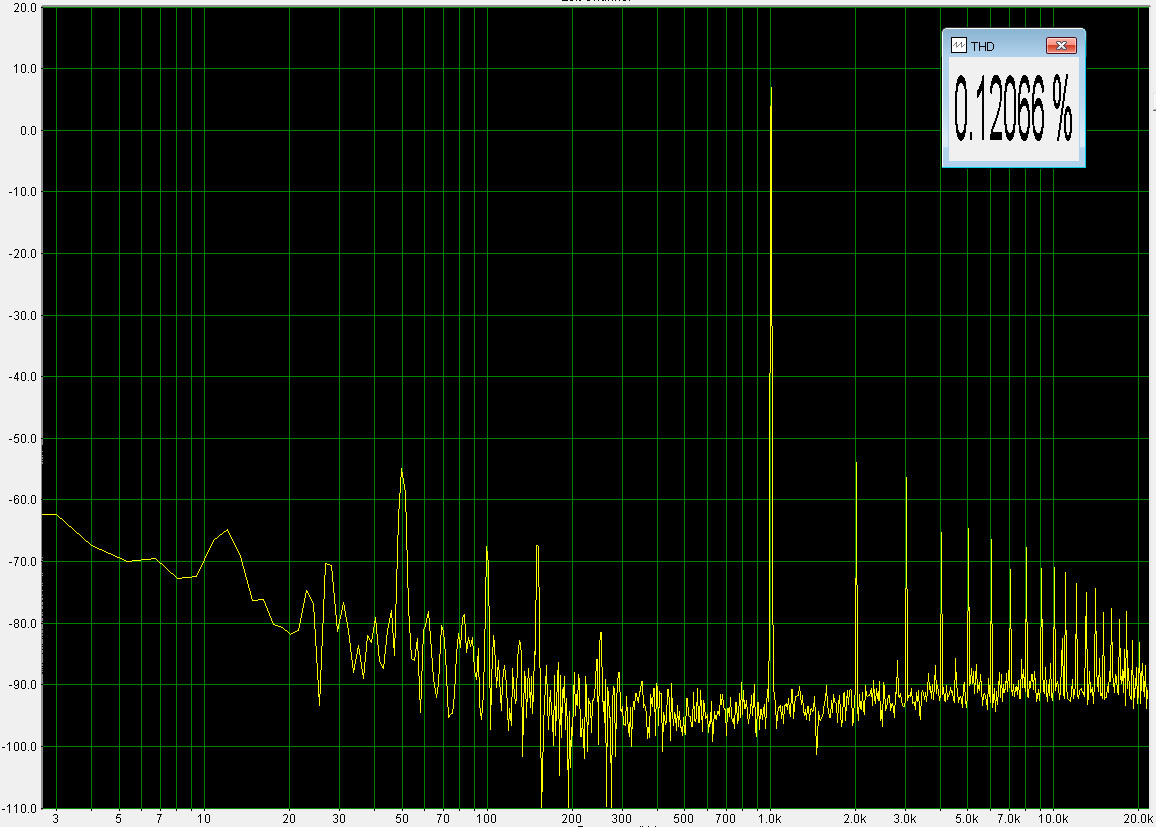The height and width of the screenshot is (827, 1156).
Task: Click the "-110.0" label on the vertical axis
Action: (20, 809)
